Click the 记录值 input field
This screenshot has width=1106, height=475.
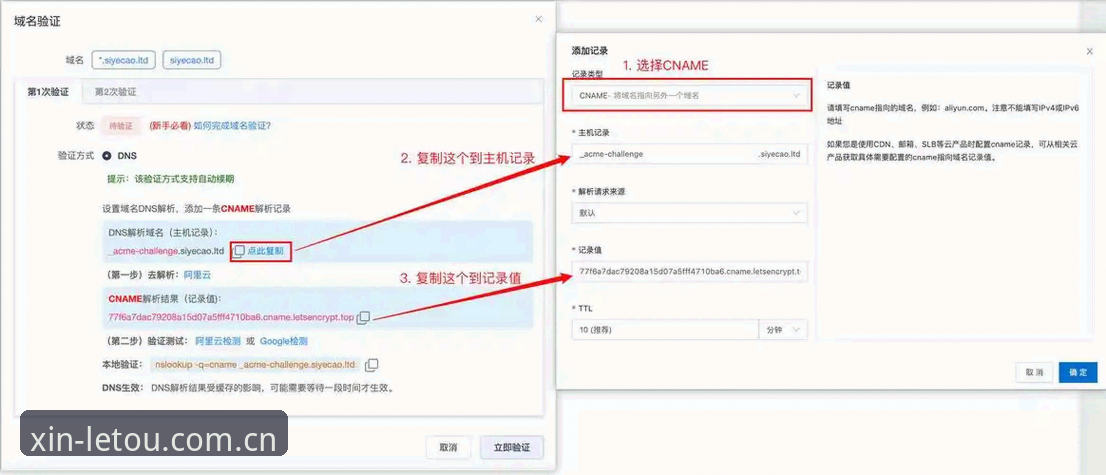tap(688, 272)
